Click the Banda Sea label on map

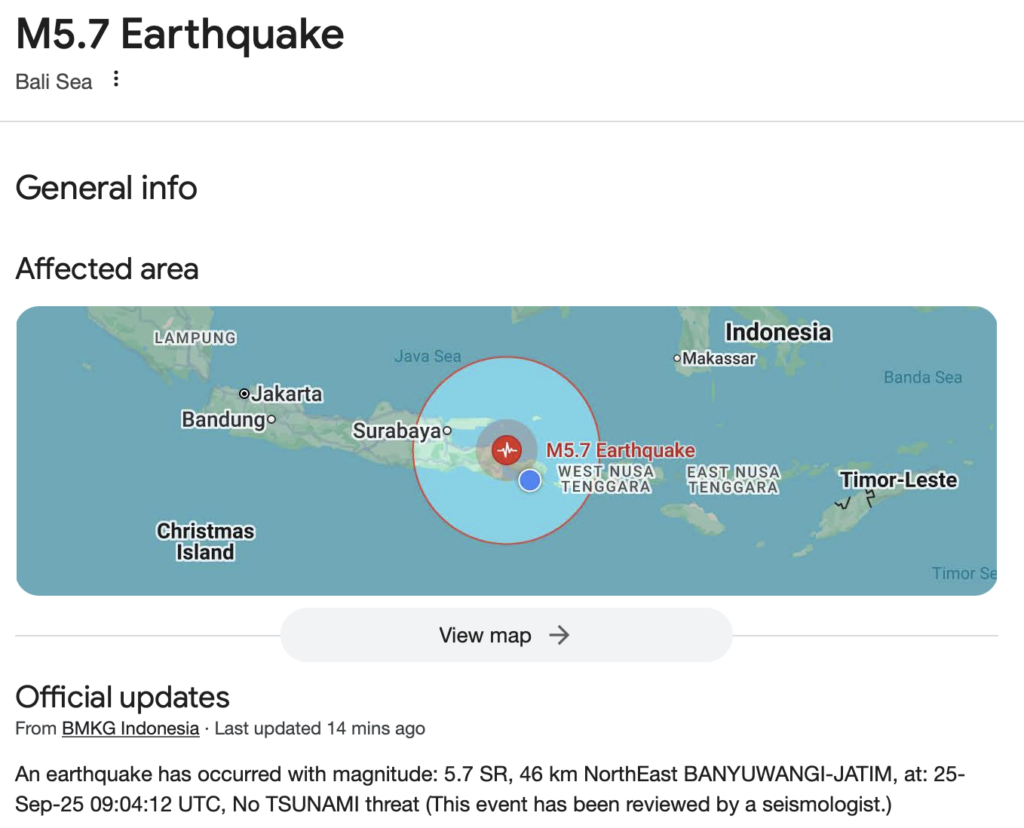[922, 377]
